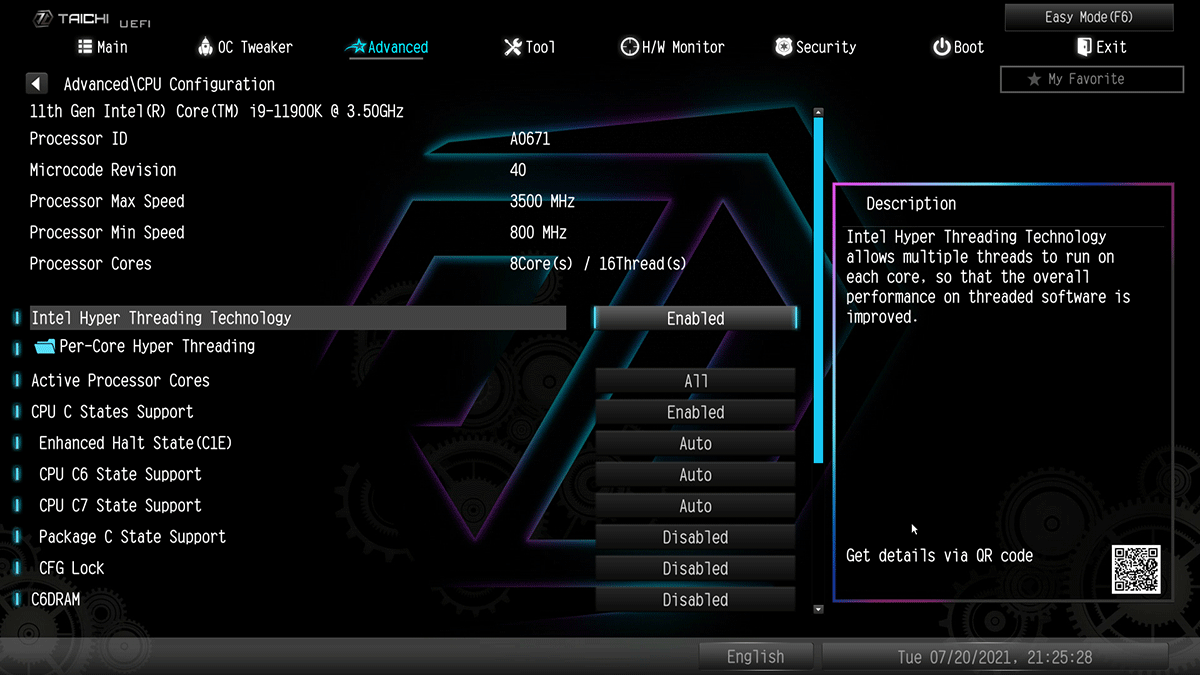
Task: Select the C6DRAM label
Action: 55,600
